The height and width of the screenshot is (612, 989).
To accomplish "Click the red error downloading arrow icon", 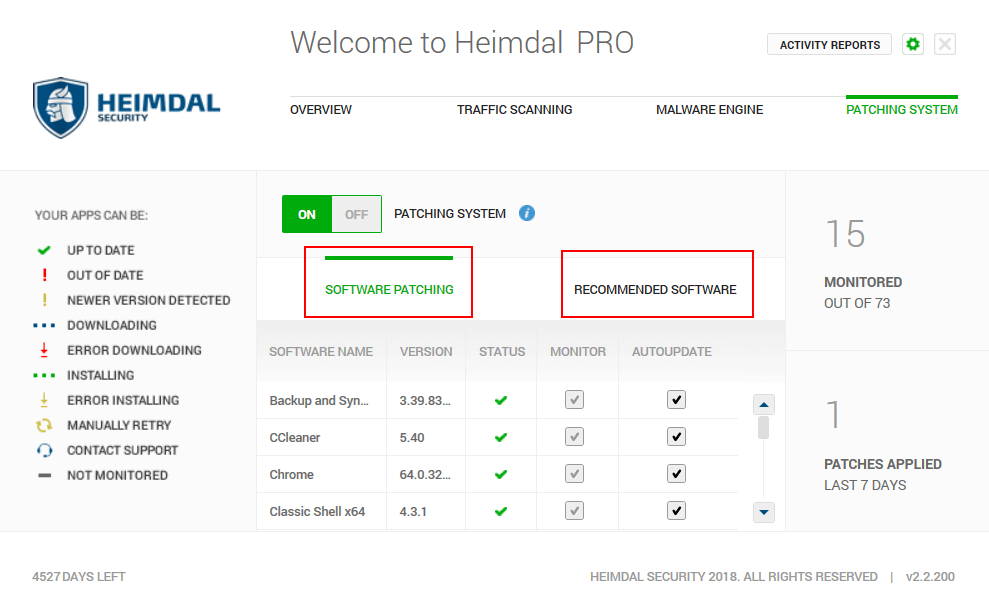I will pyautogui.click(x=44, y=350).
